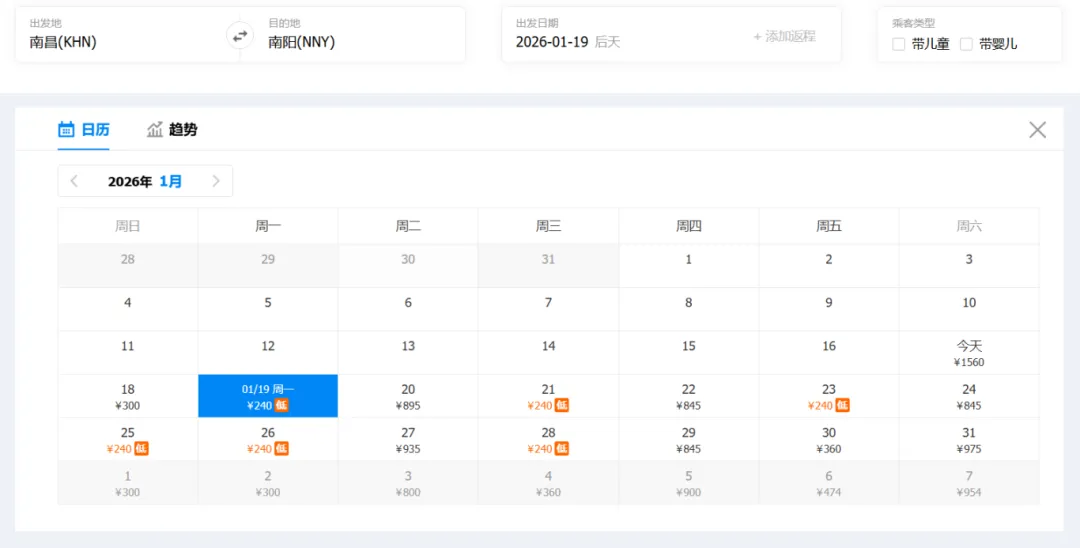Select the highlighted 01/19 周一 cell
Screen dimensions: 1080x548
click(268, 397)
